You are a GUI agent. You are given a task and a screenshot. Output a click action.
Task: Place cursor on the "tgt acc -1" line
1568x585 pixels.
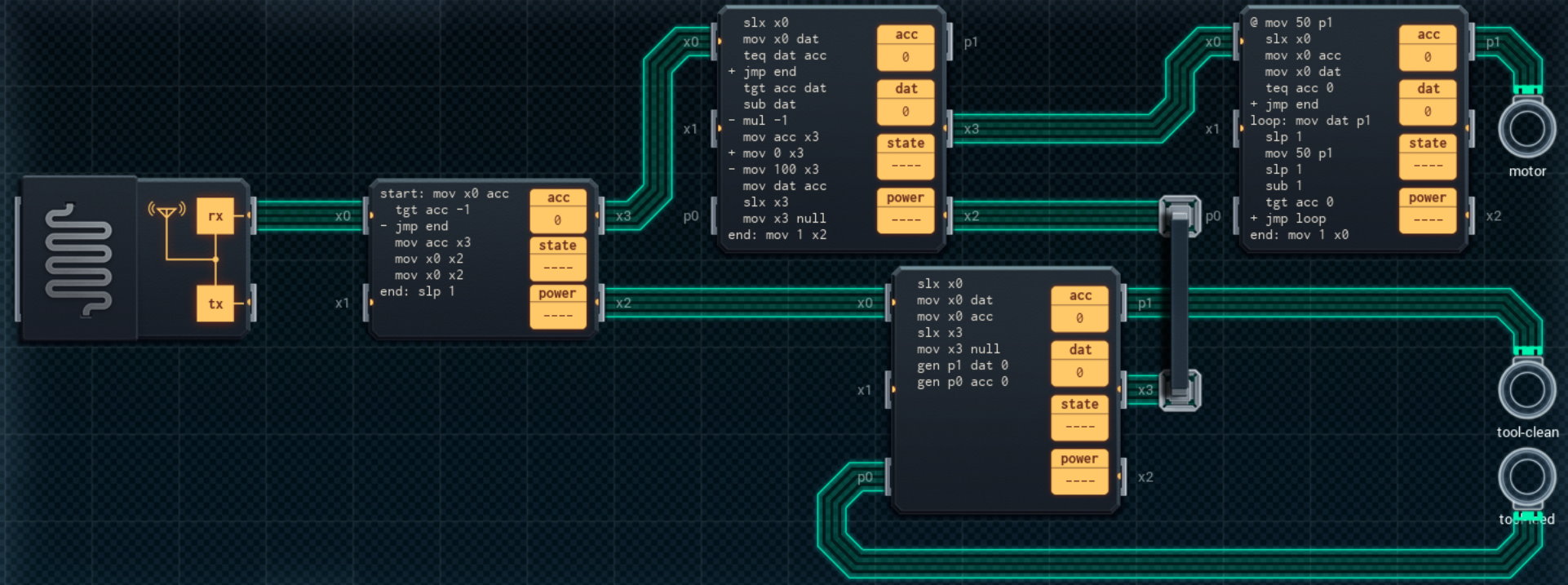[432, 211]
